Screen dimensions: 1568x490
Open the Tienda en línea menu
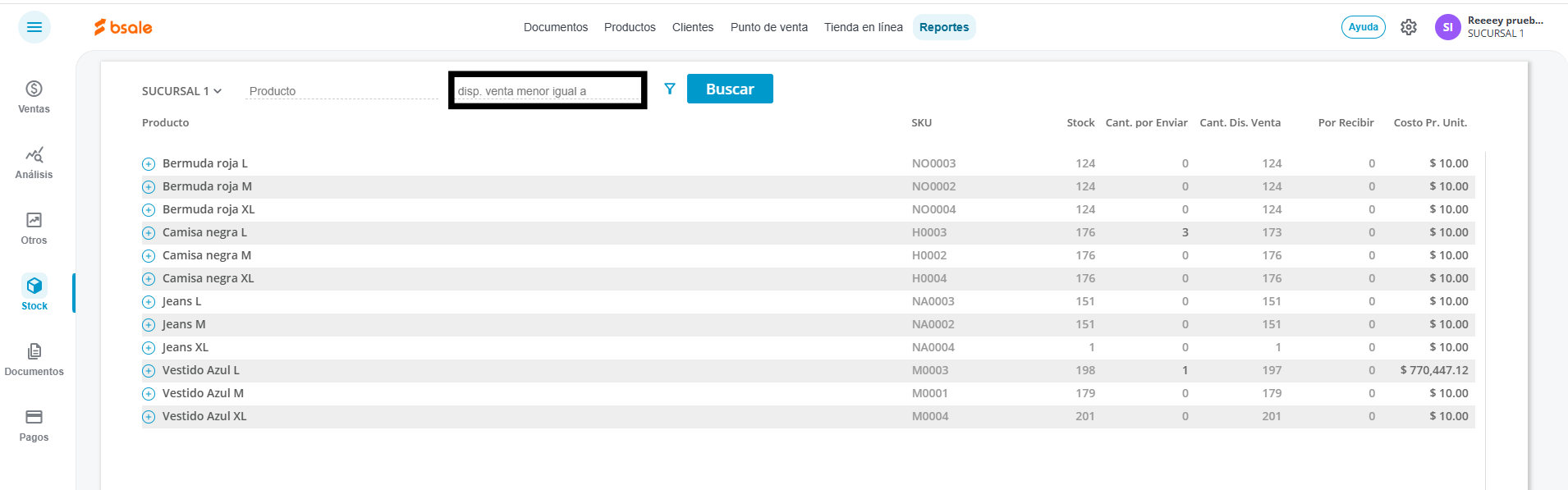click(x=864, y=27)
